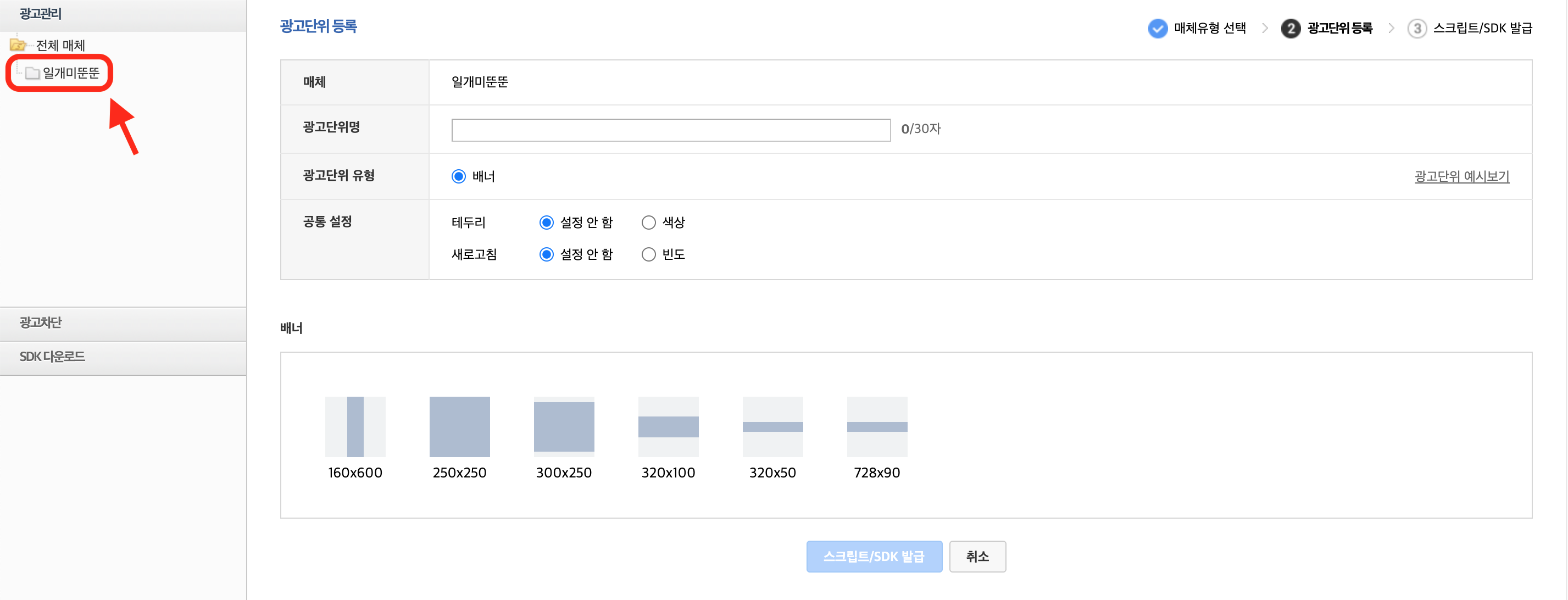Choose the 300x250 banner thumbnail

pyautogui.click(x=564, y=426)
